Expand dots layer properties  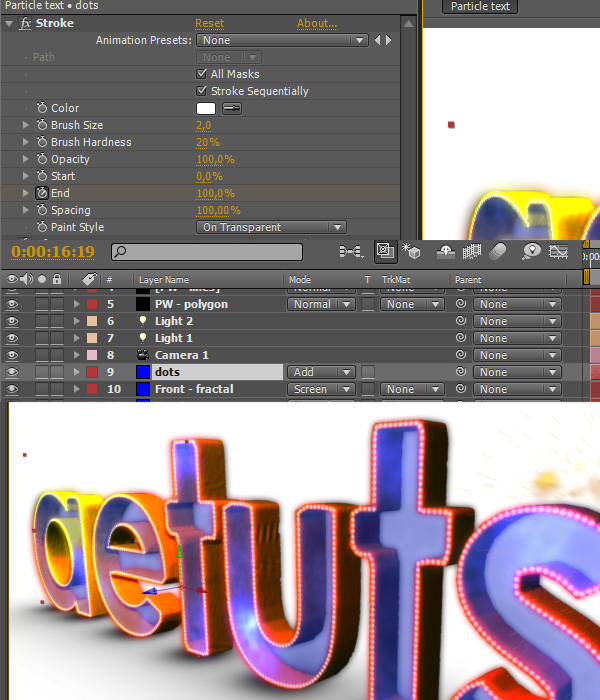tap(76, 372)
